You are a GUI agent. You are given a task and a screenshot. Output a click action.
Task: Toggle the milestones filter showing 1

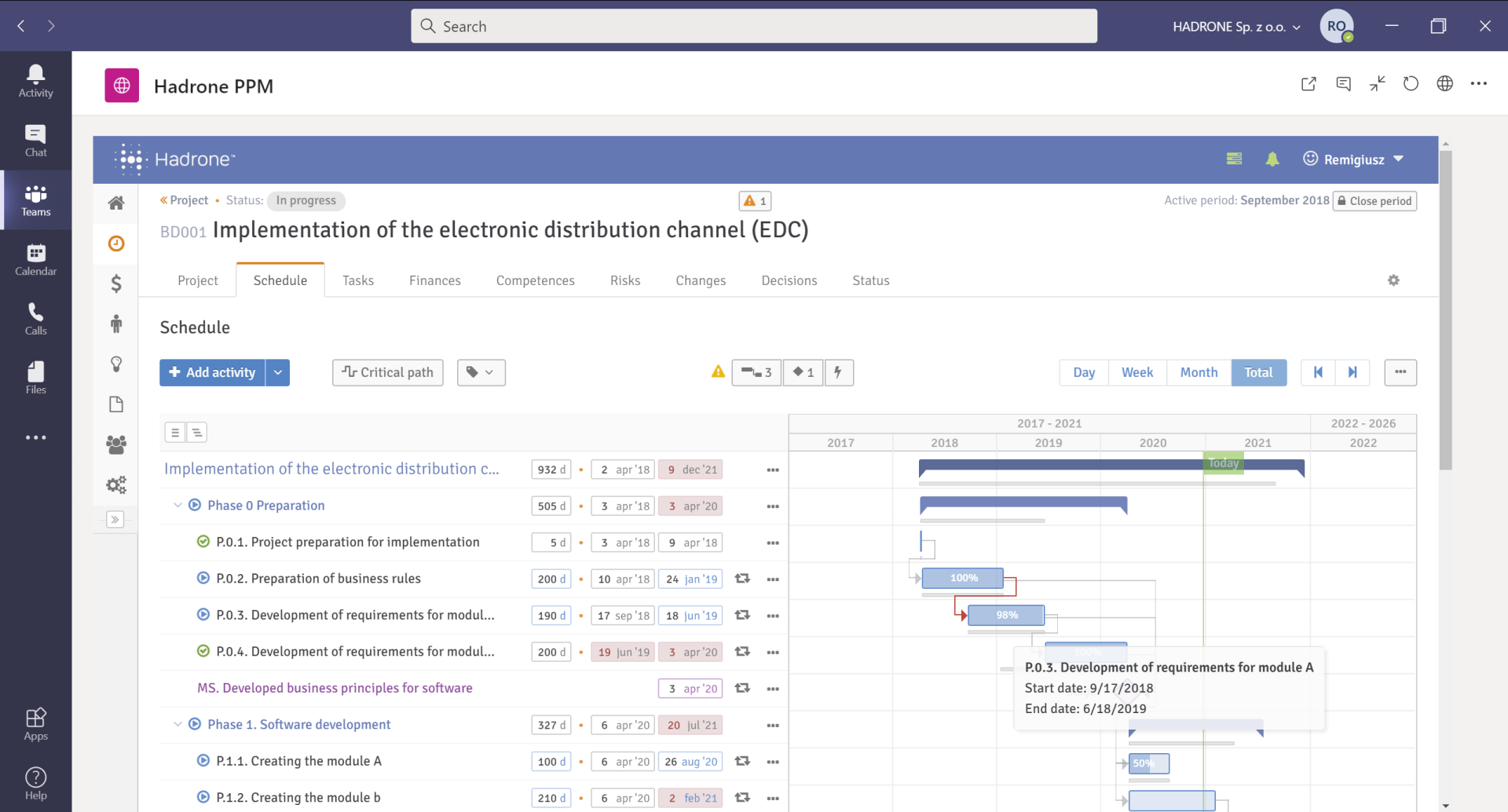[803, 372]
